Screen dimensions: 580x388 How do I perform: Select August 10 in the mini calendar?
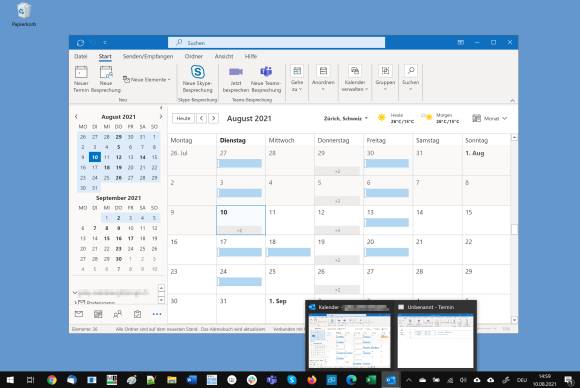95,157
